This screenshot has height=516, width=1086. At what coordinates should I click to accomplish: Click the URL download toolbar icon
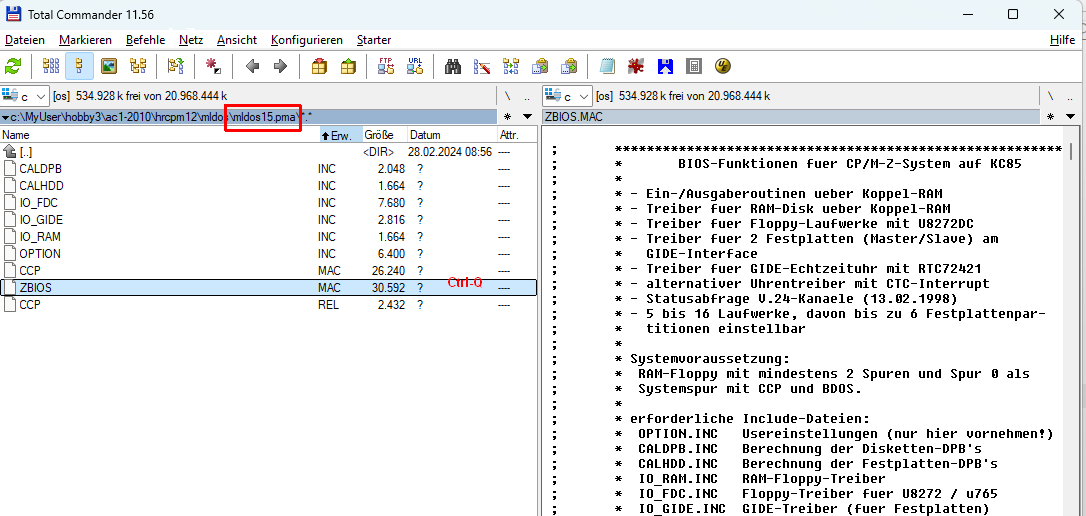414,66
